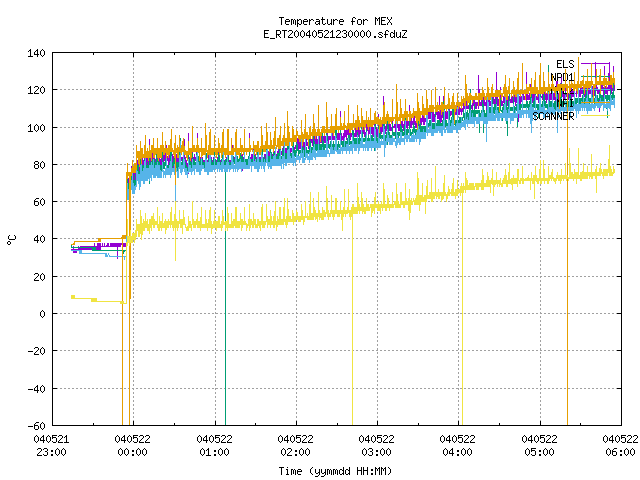Click the SCANNER legend label

(x=553, y=116)
